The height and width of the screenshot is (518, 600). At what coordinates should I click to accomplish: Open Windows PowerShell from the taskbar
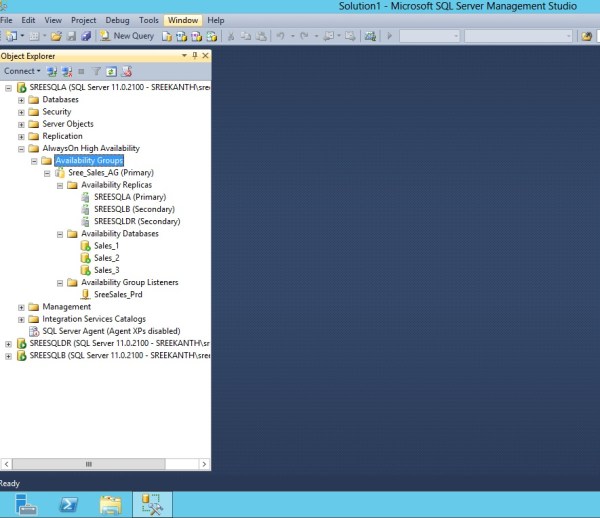click(70, 504)
